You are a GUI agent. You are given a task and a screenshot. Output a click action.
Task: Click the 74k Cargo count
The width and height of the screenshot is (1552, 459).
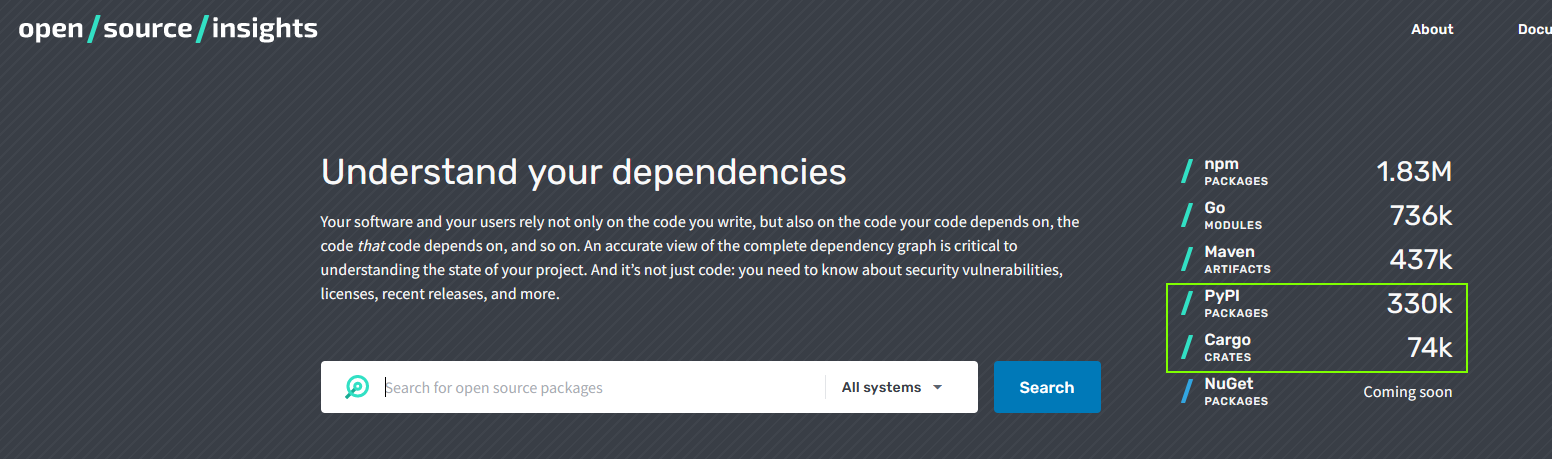tap(1430, 348)
